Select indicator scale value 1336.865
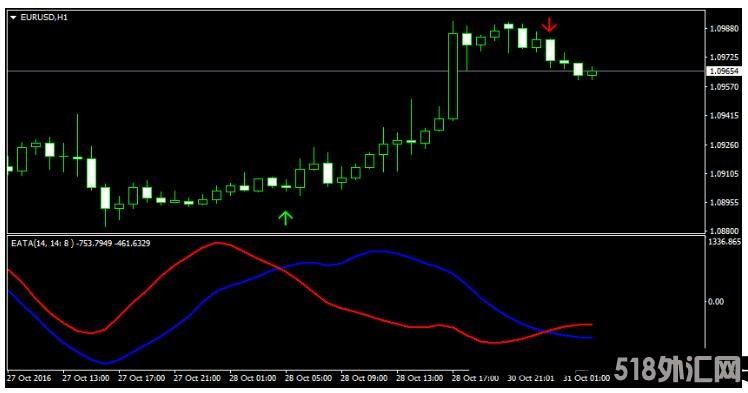748x393 pixels. tap(725, 242)
